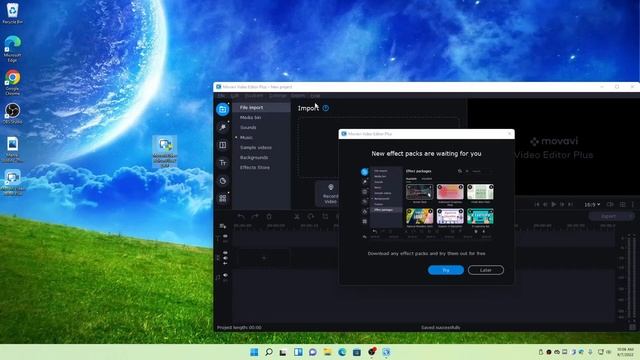Click the Later button in dialog
640x360 pixels.
click(x=486, y=270)
